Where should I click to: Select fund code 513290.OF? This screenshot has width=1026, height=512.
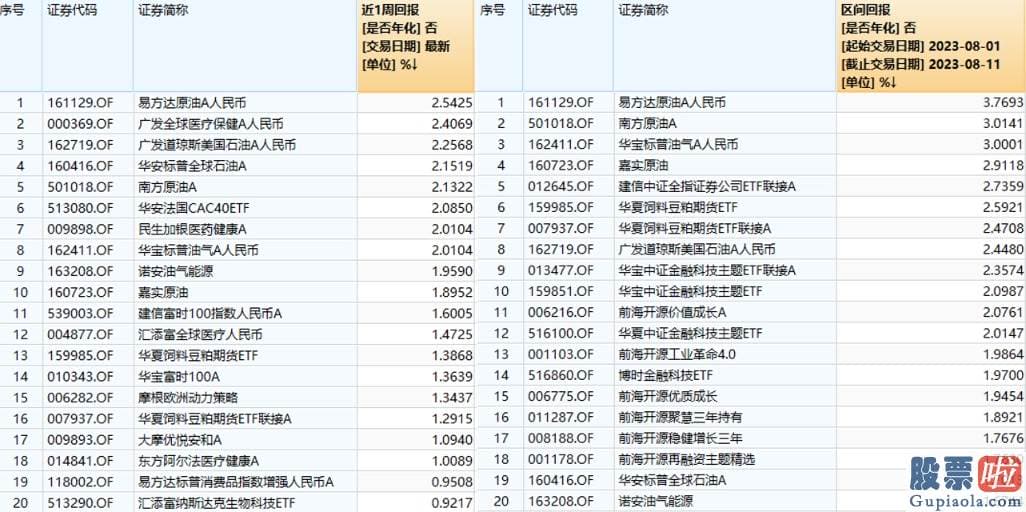(x=80, y=503)
